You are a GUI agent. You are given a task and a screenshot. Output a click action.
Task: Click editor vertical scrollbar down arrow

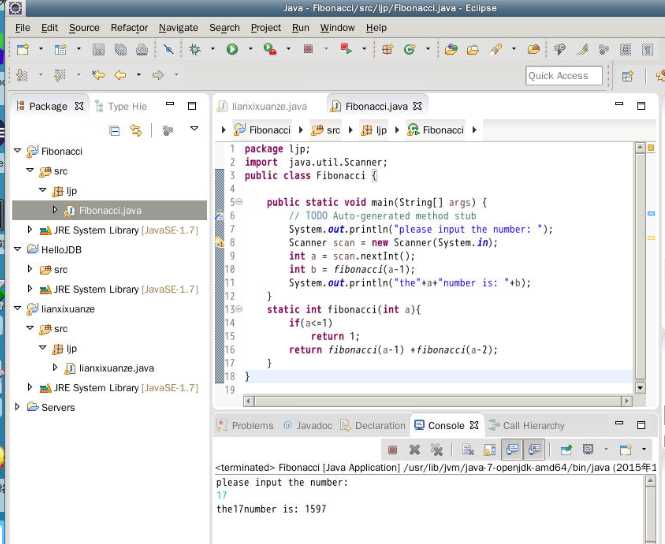[x=640, y=388]
